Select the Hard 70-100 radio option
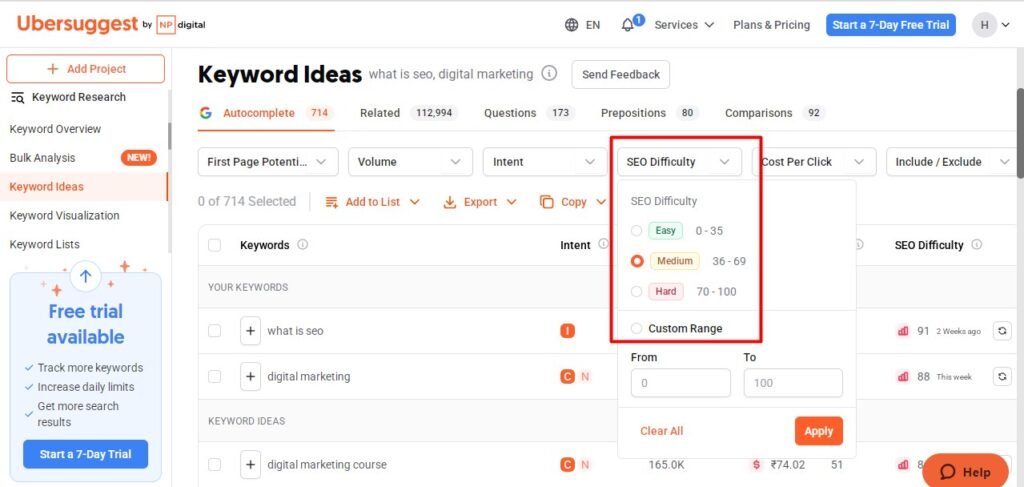 637,291
